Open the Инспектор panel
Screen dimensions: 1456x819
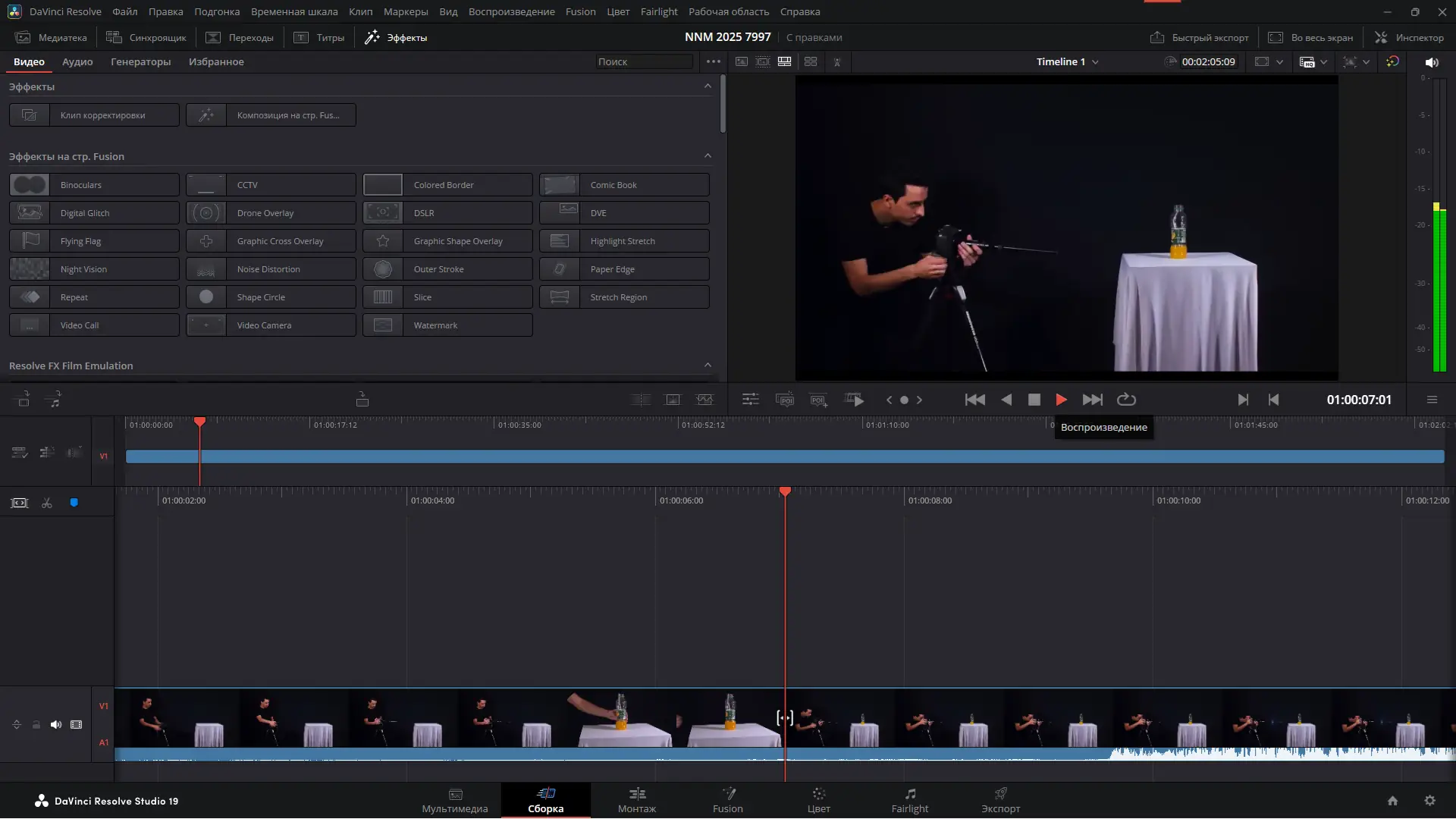point(1410,37)
